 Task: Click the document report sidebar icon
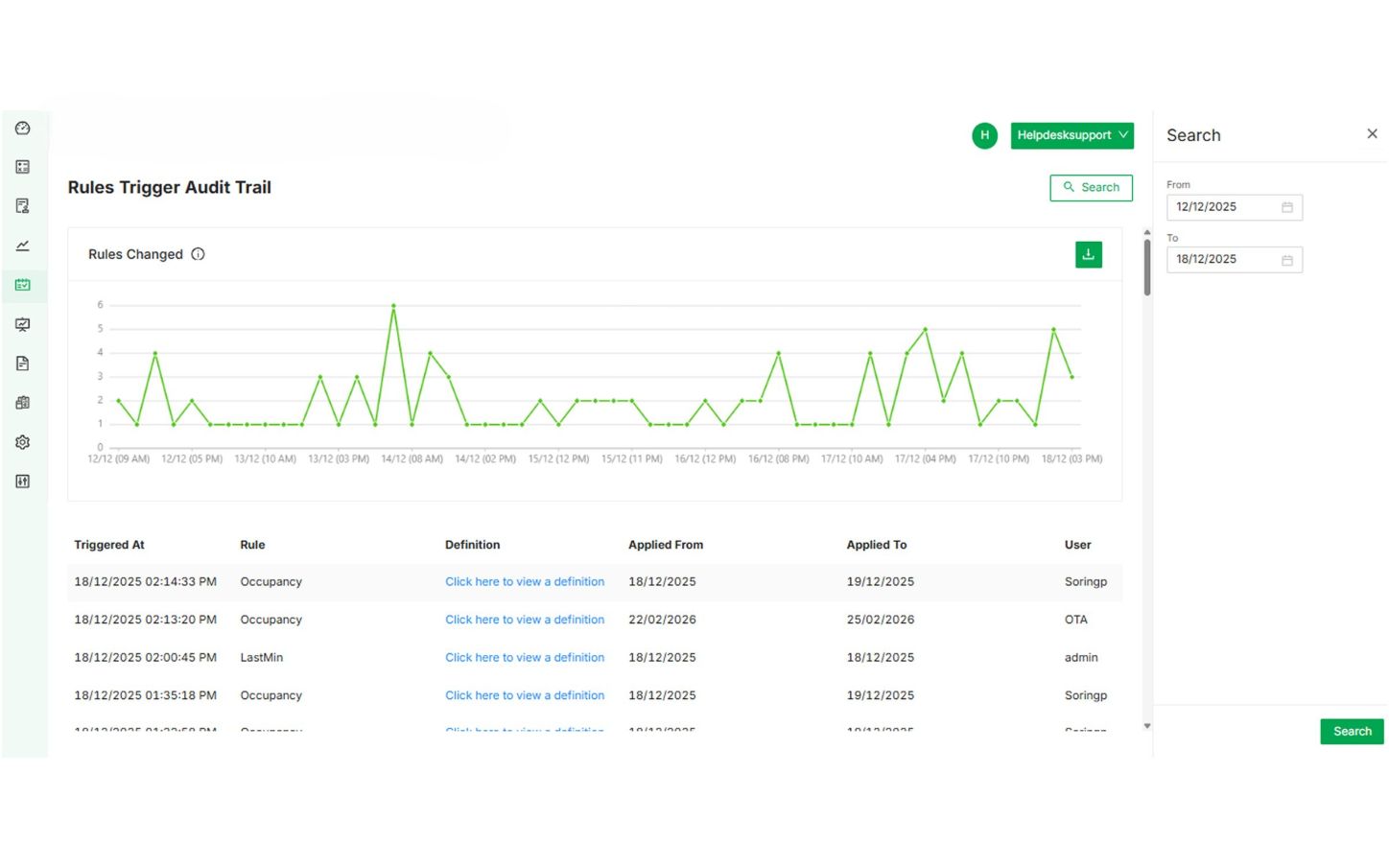[x=23, y=364]
